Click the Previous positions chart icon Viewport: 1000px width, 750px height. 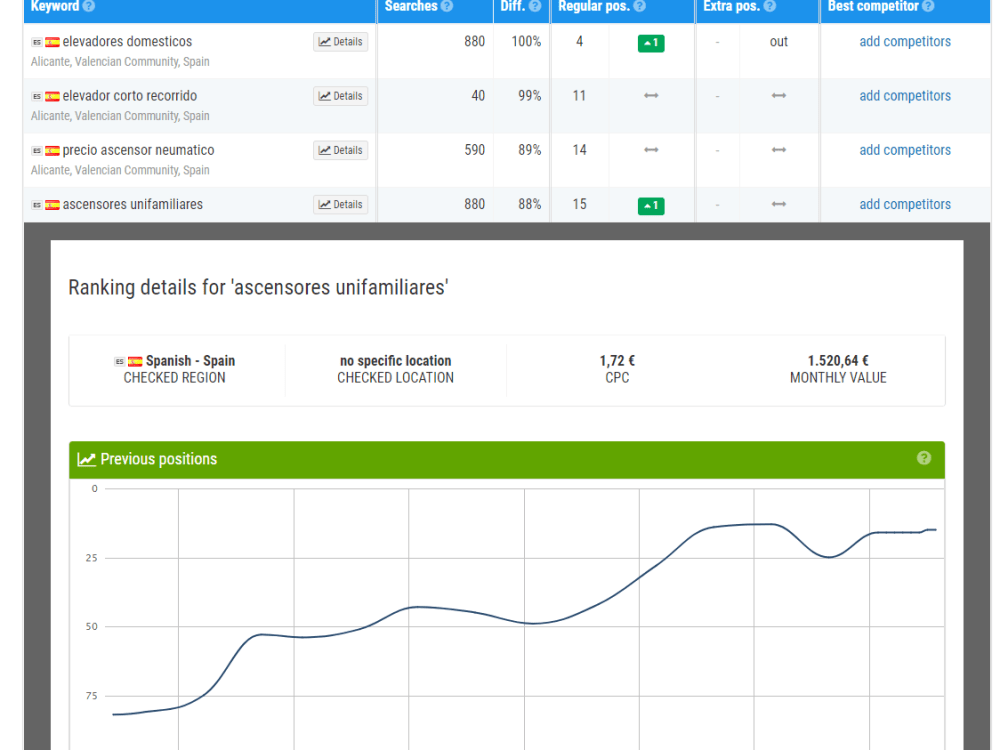tap(86, 459)
